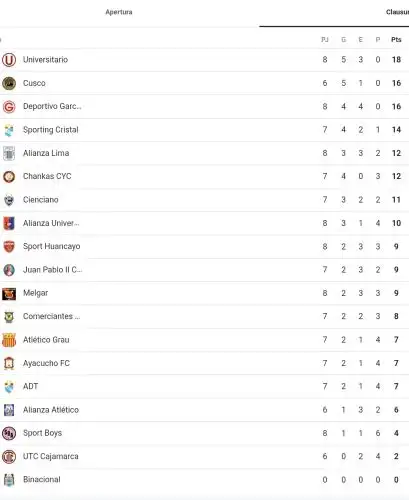
Task: Open the Ayacucho FC team name
Action: pyautogui.click(x=46, y=363)
